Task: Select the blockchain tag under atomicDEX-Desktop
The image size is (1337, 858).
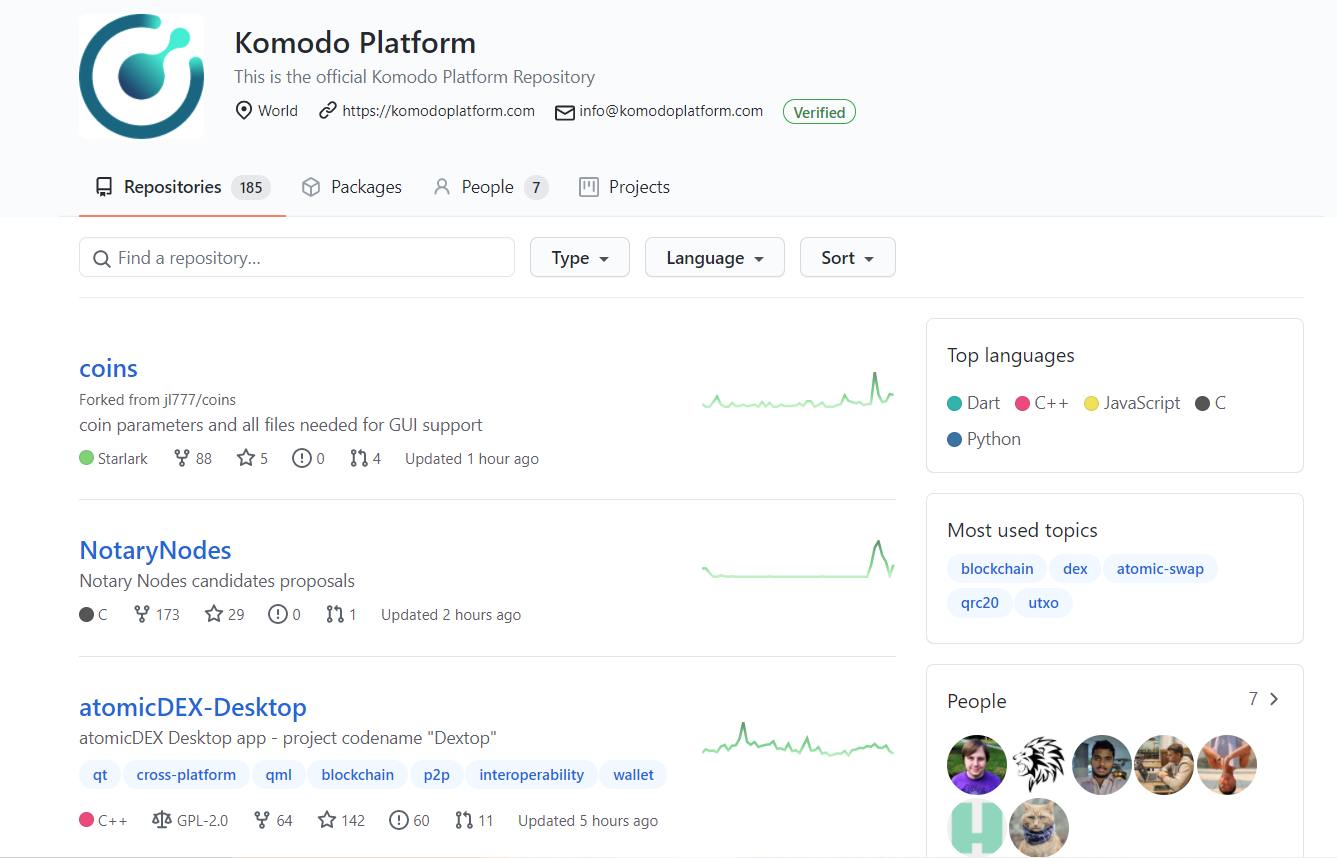Action: click(358, 775)
